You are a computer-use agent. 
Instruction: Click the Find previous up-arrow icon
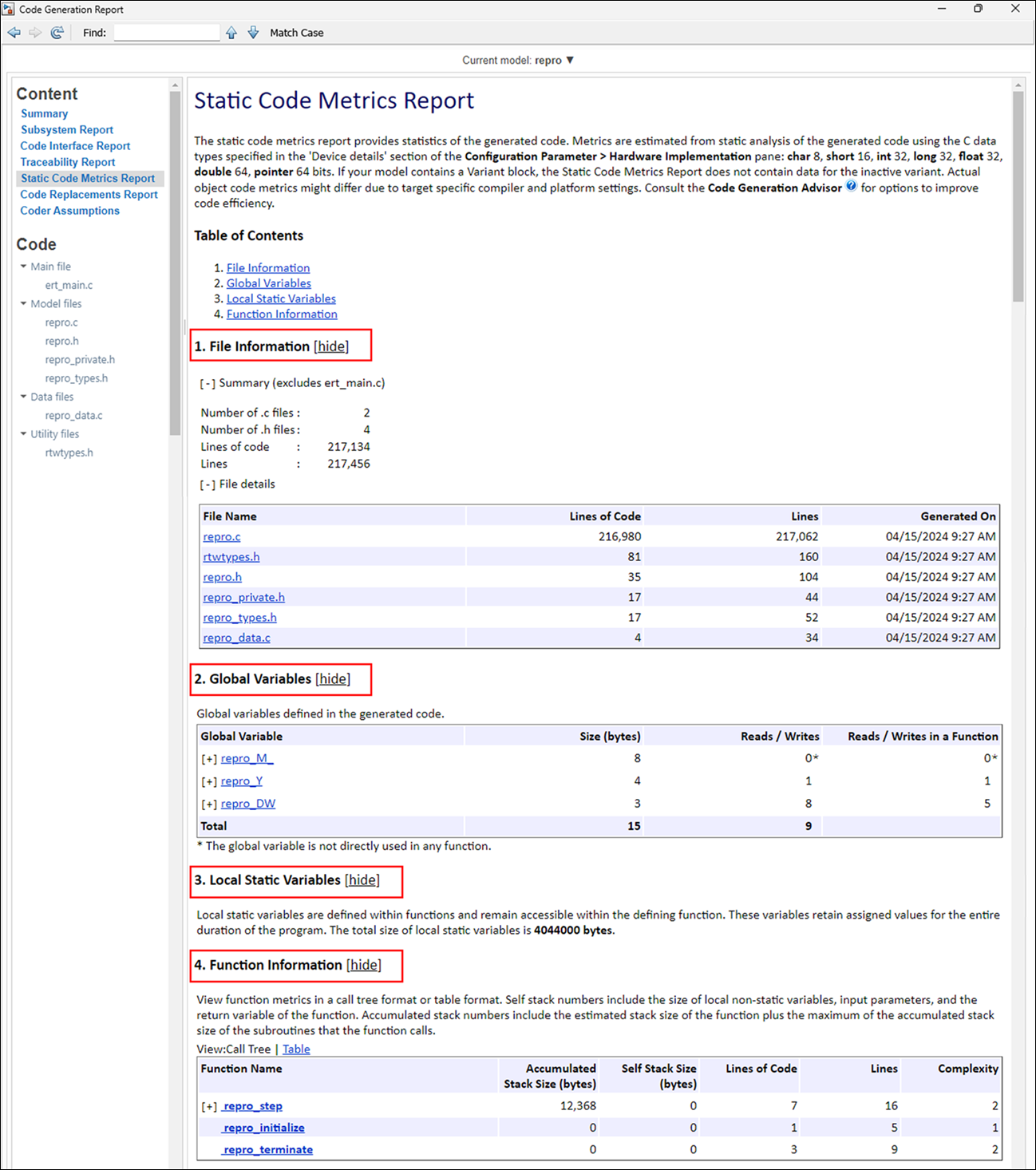tap(231, 33)
